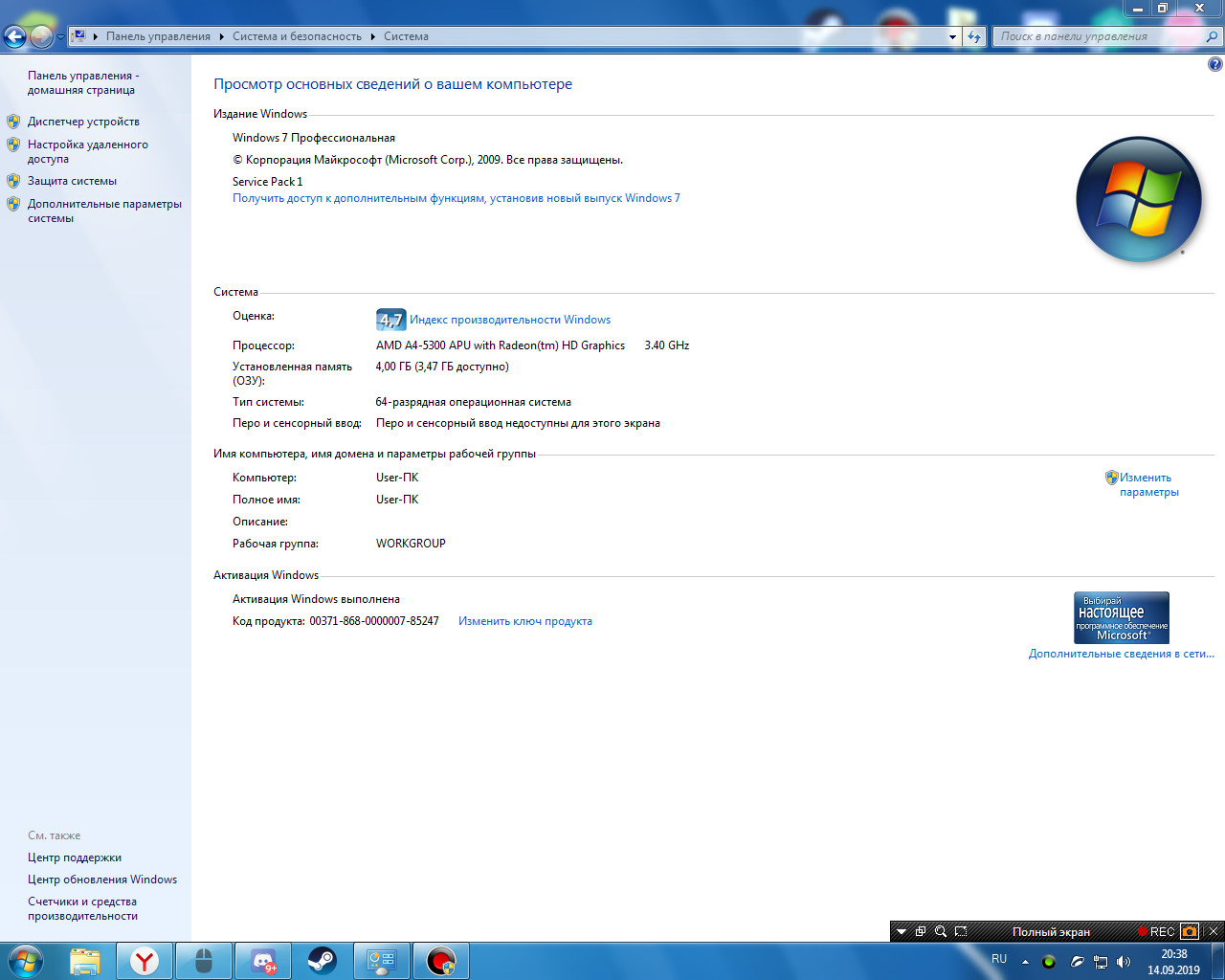Viewport: 1225px width, 980px height.
Task: Expand arrow after System and Security breadcrumb
Action: [x=372, y=36]
